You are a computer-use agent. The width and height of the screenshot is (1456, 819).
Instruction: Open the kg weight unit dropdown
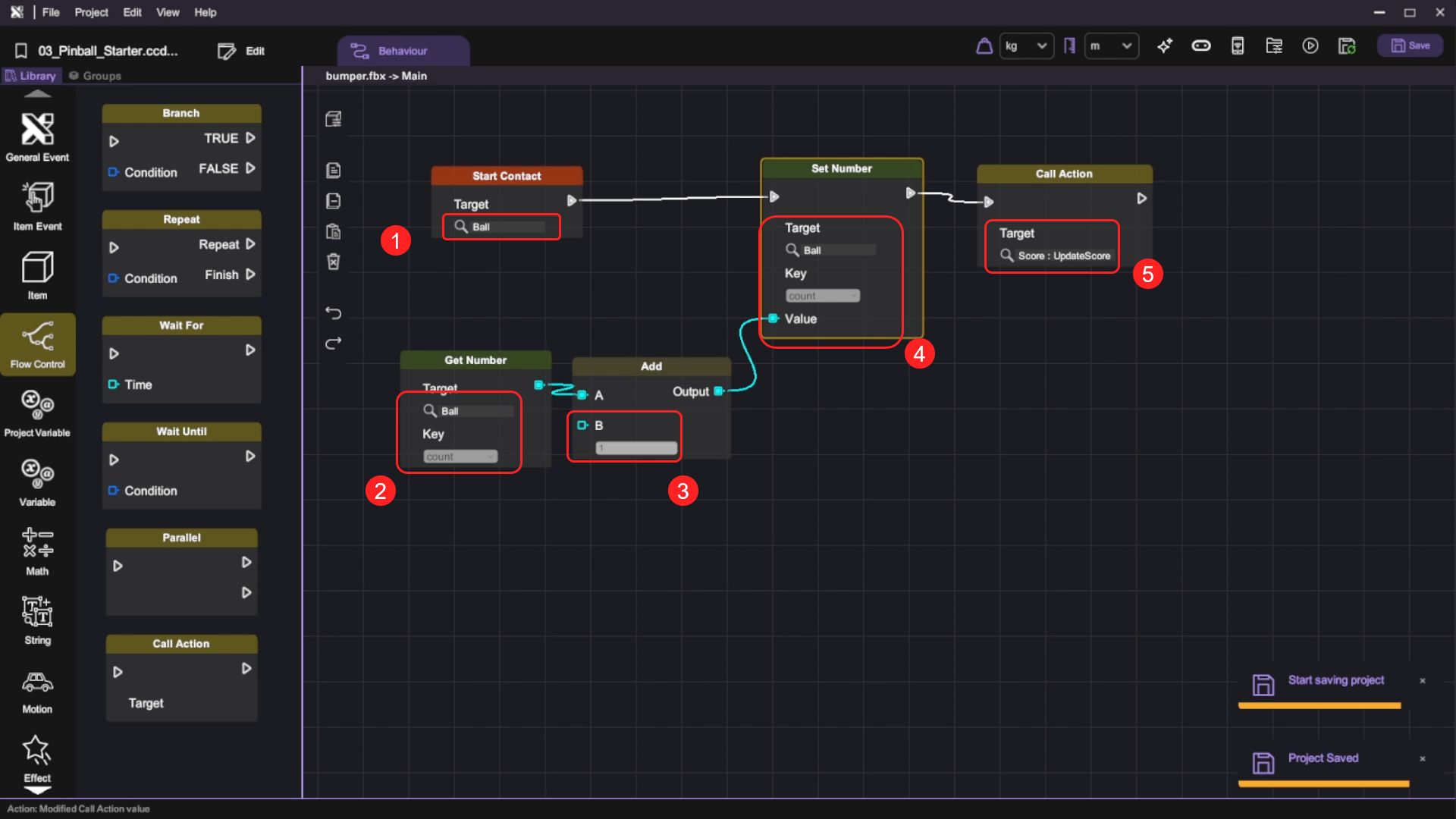[1026, 46]
